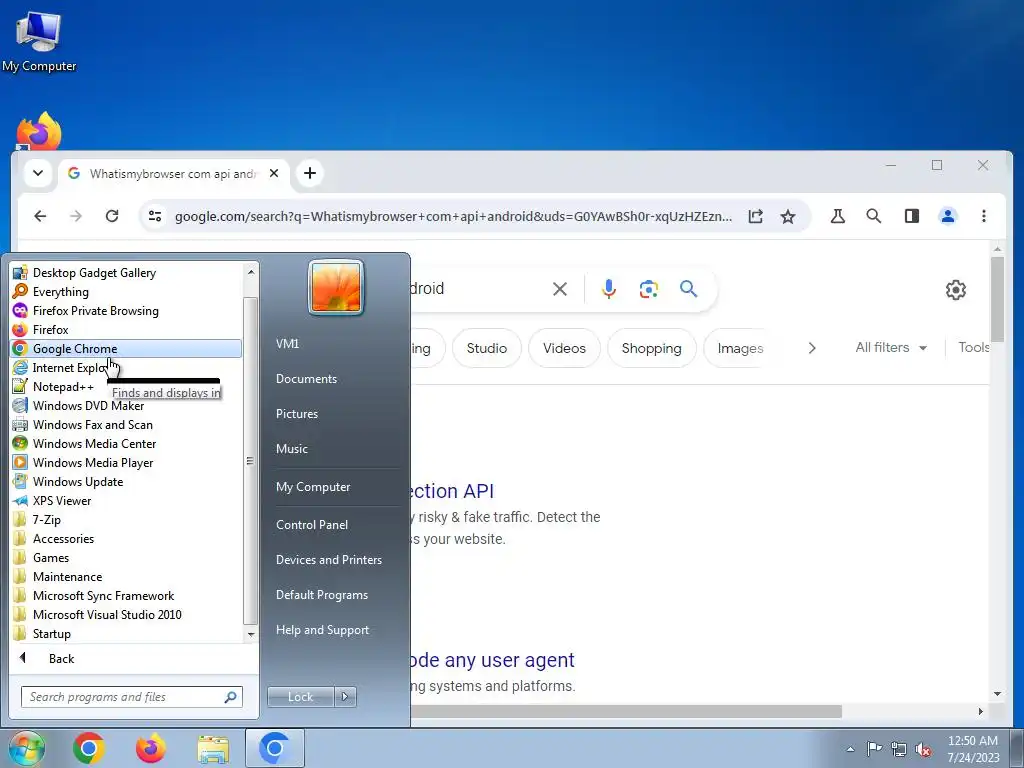This screenshot has height=768, width=1024.
Task: Open the shutdown options arrow next to Lock
Action: [345, 697]
